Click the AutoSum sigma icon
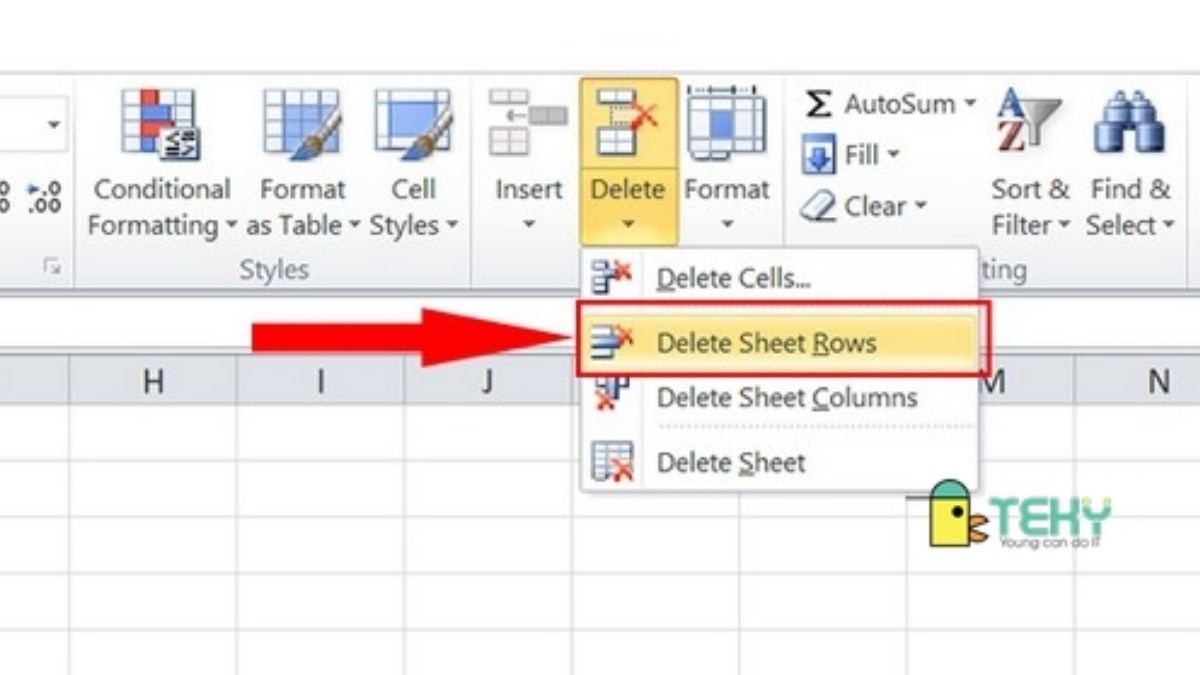Screen dimensions: 1200x675 coord(819,104)
